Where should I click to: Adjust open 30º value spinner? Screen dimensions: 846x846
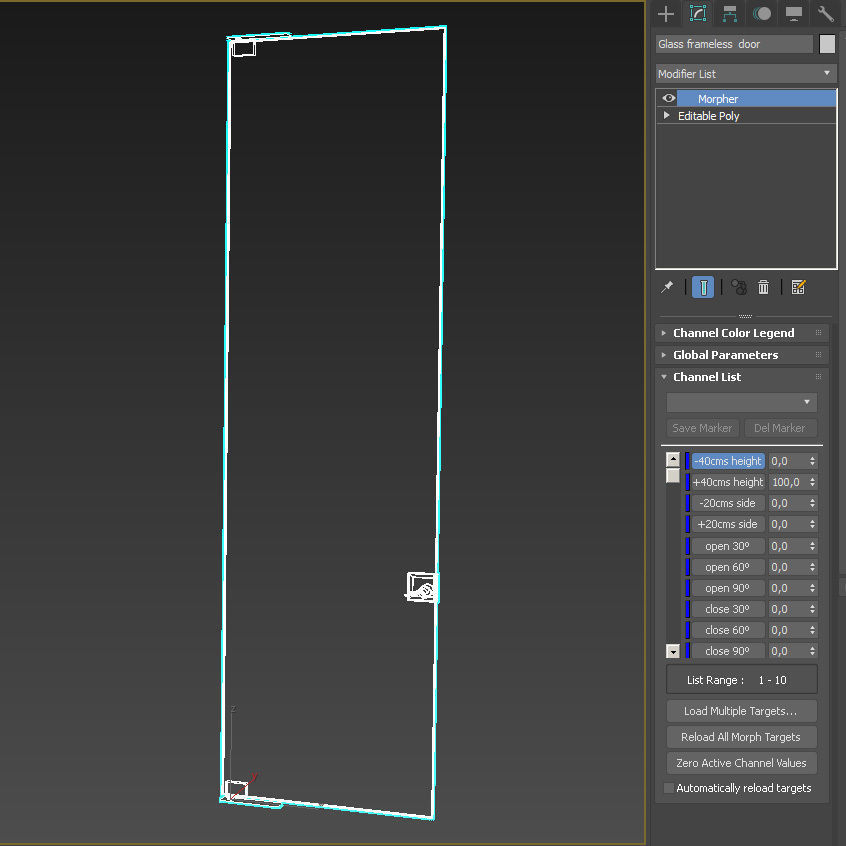click(812, 546)
